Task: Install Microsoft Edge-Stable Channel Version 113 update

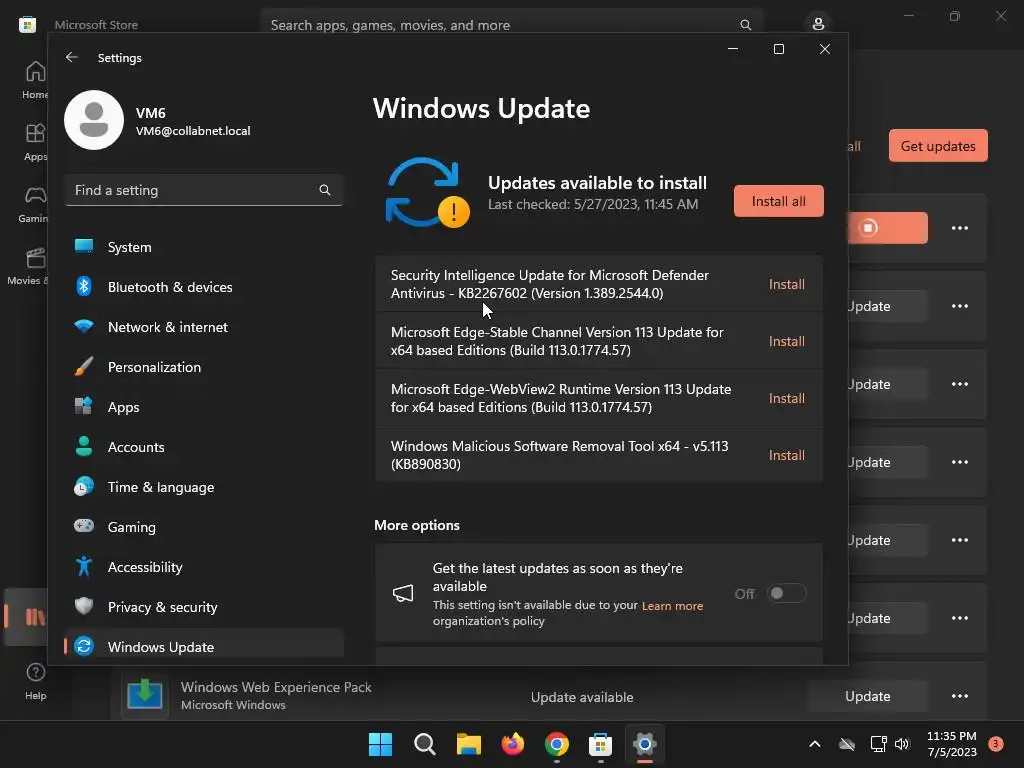Action: coord(786,341)
